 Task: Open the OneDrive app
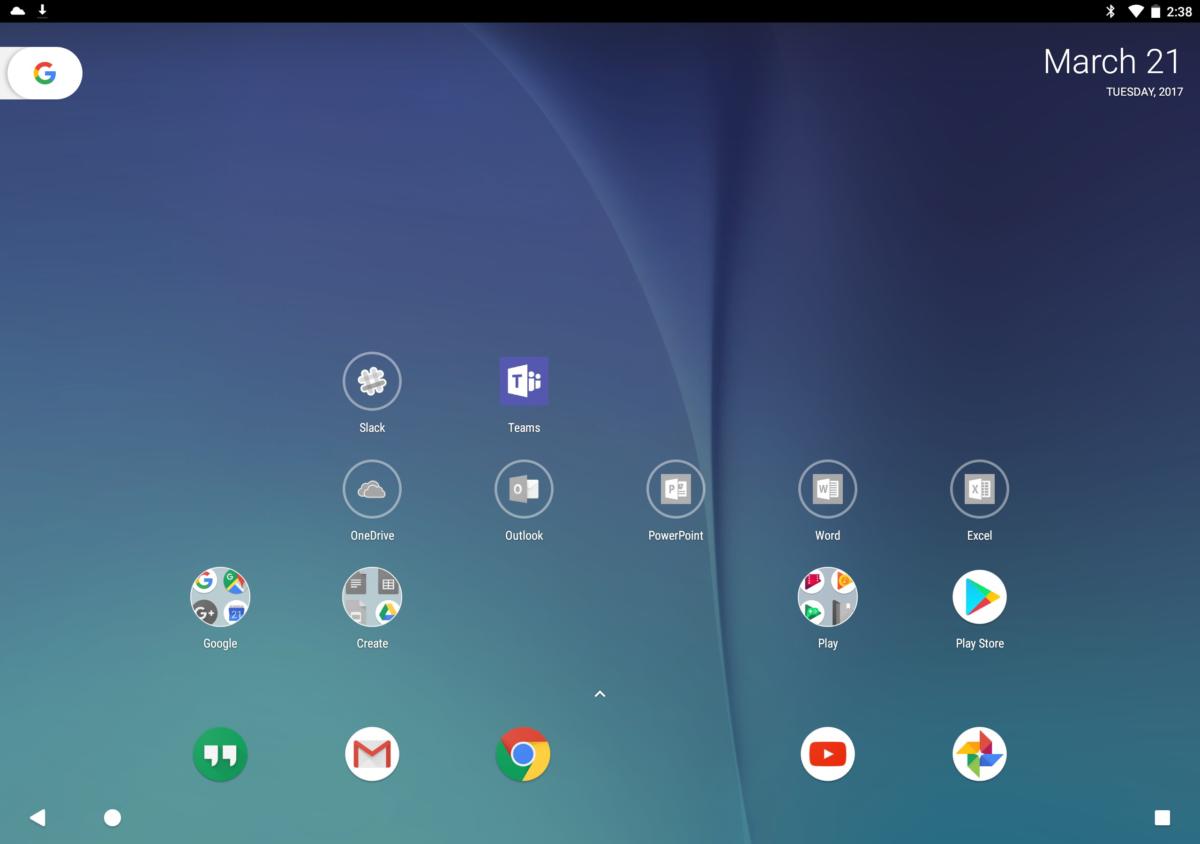372,489
